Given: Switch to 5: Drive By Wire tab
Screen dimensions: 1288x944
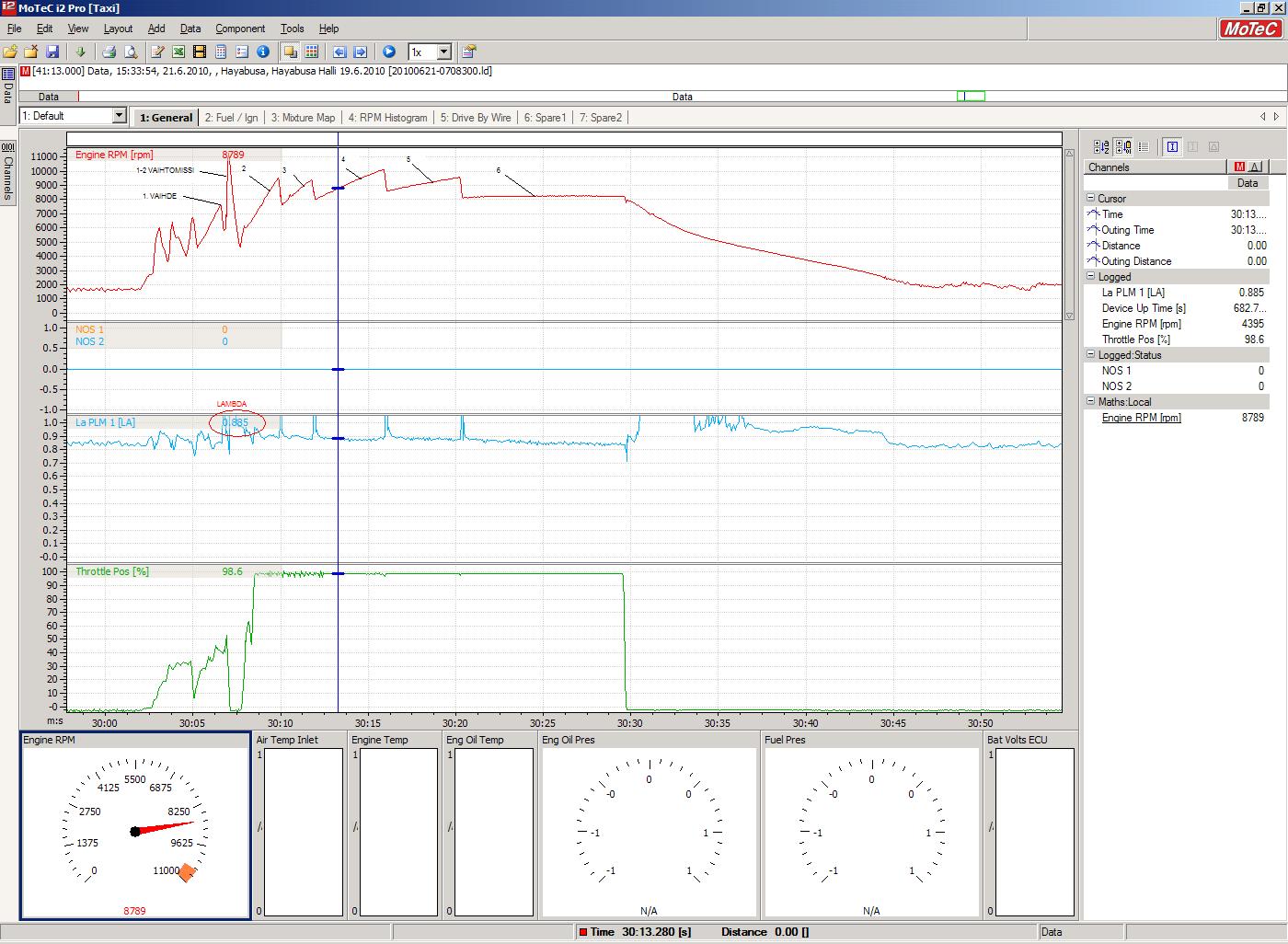Looking at the screenshot, I should (x=475, y=118).
